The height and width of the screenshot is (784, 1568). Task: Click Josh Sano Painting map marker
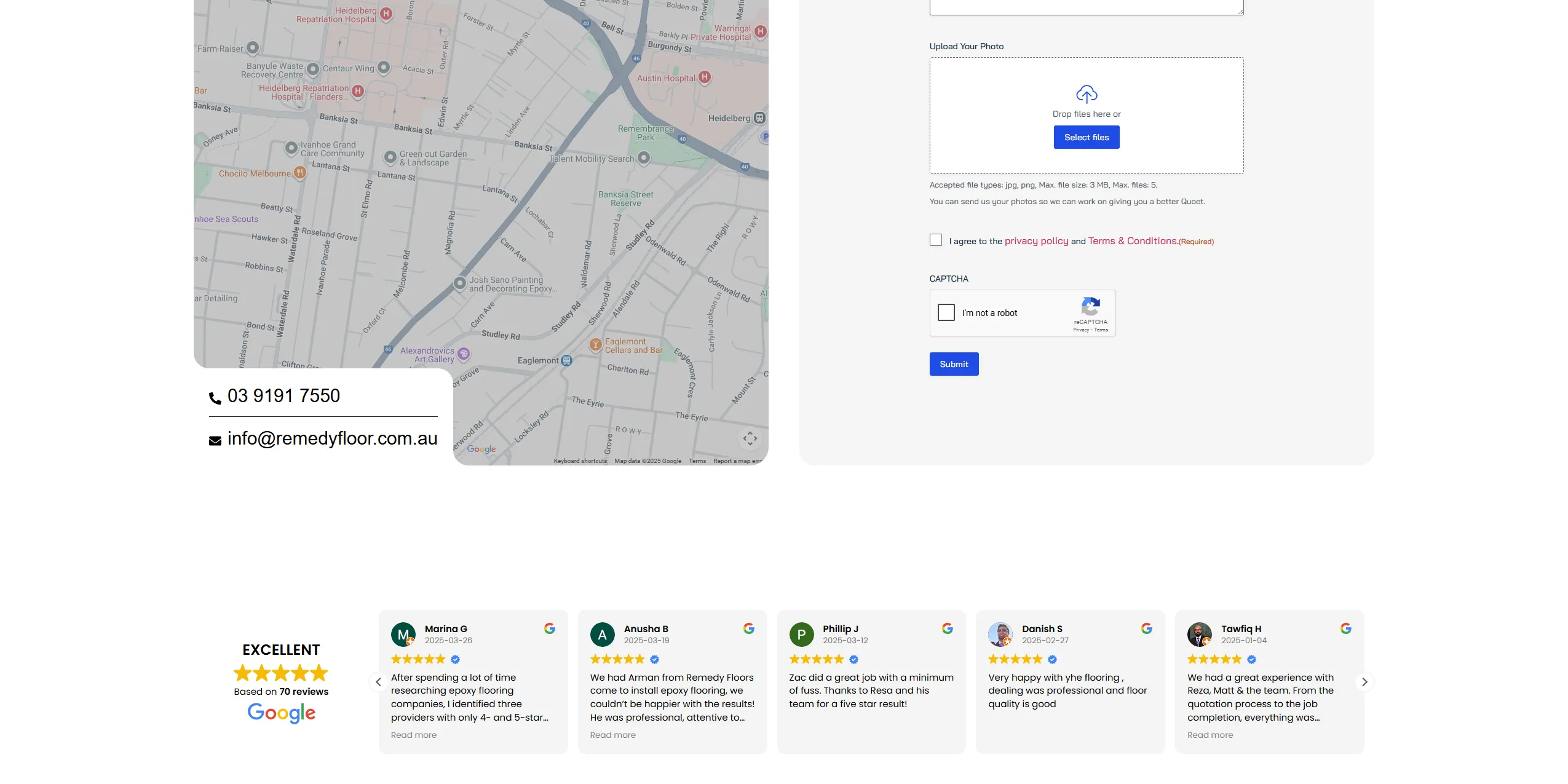coord(459,283)
